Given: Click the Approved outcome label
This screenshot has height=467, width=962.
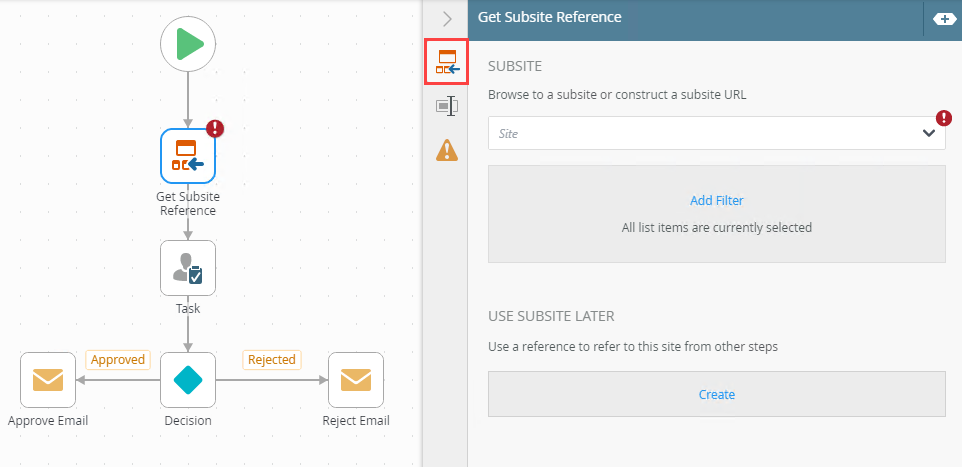Looking at the screenshot, I should (117, 359).
